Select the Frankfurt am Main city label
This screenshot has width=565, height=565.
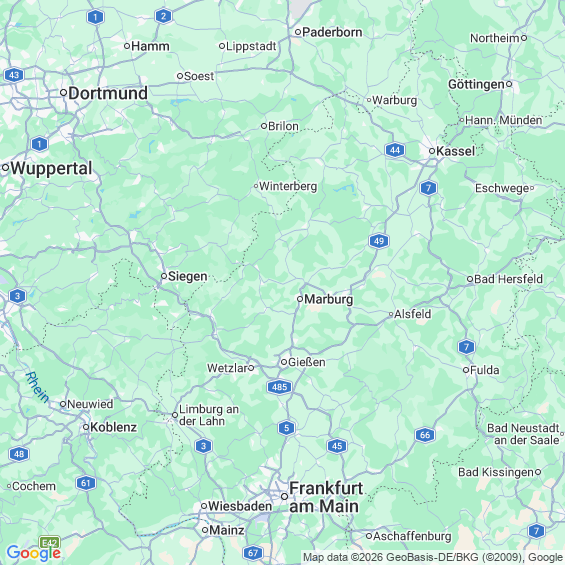coord(324,498)
